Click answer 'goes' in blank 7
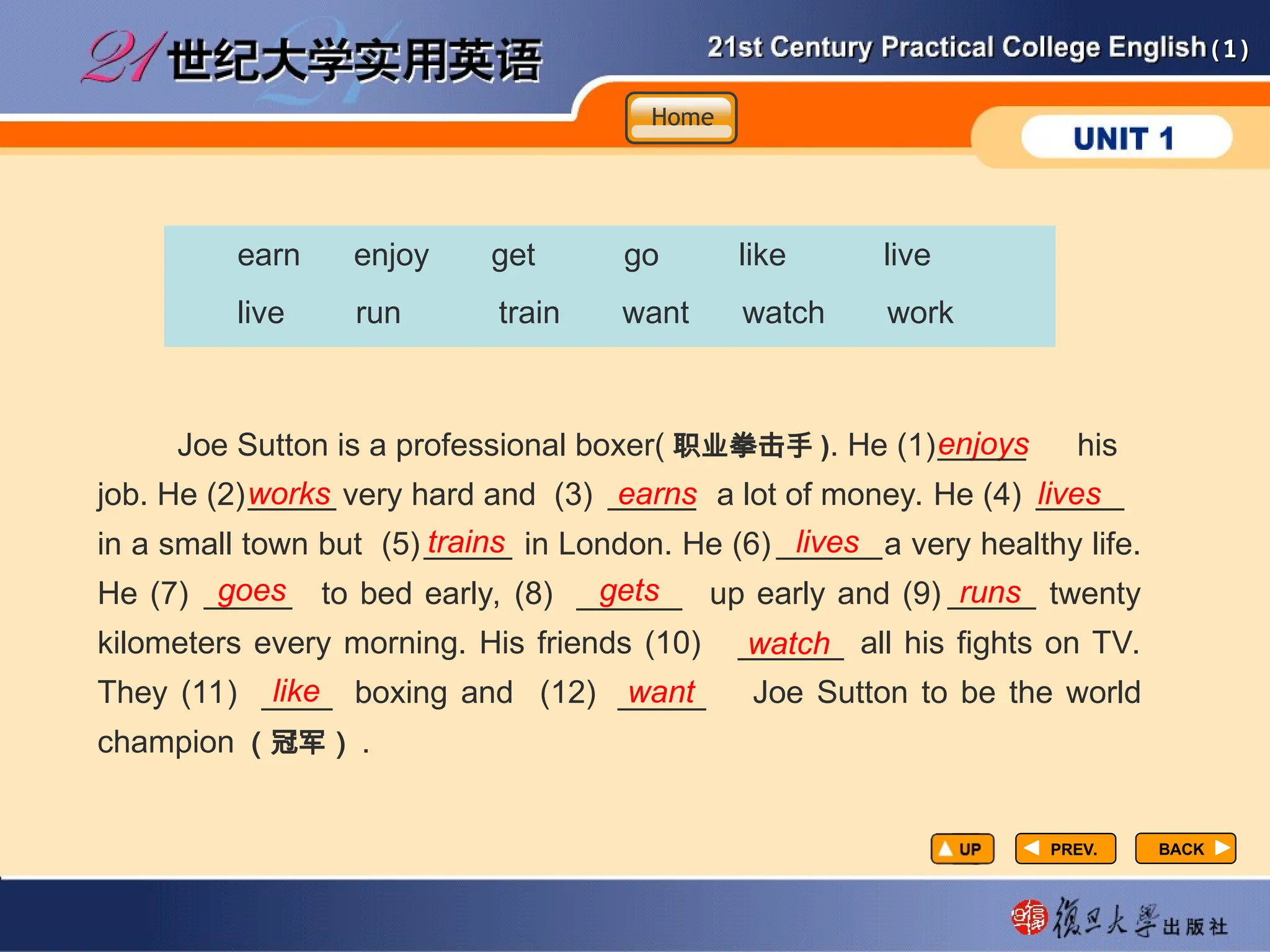 [x=252, y=593]
